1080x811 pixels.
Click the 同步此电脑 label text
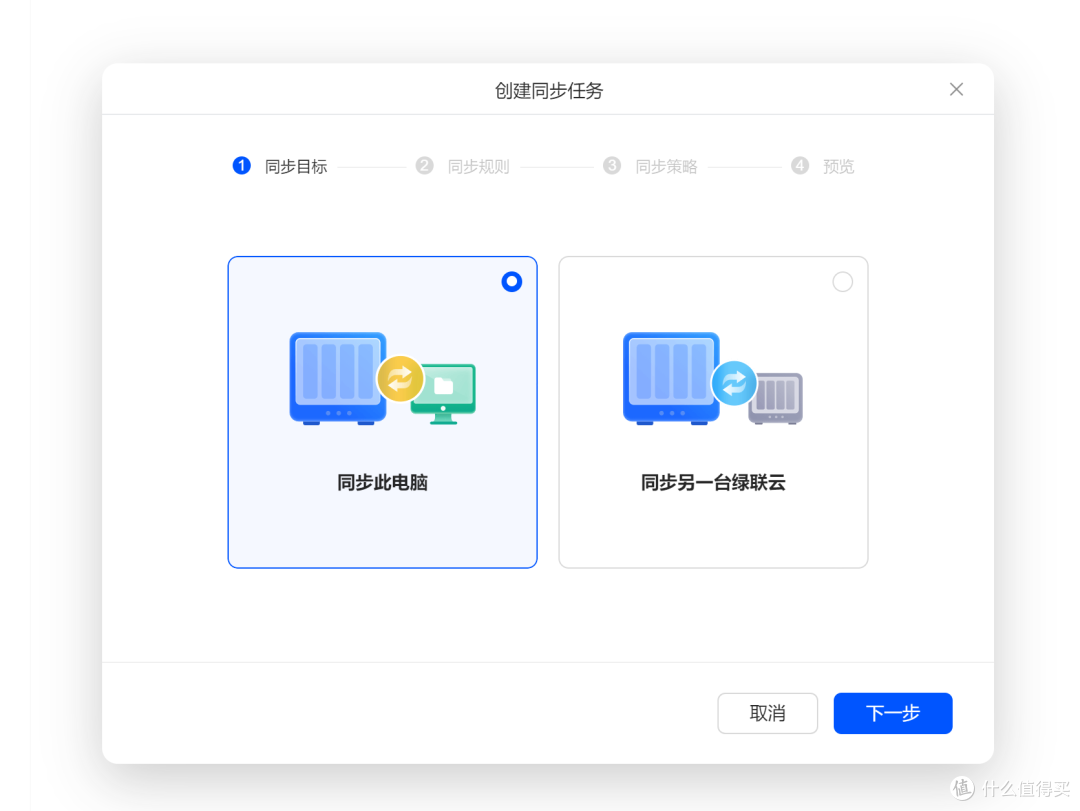(x=382, y=482)
